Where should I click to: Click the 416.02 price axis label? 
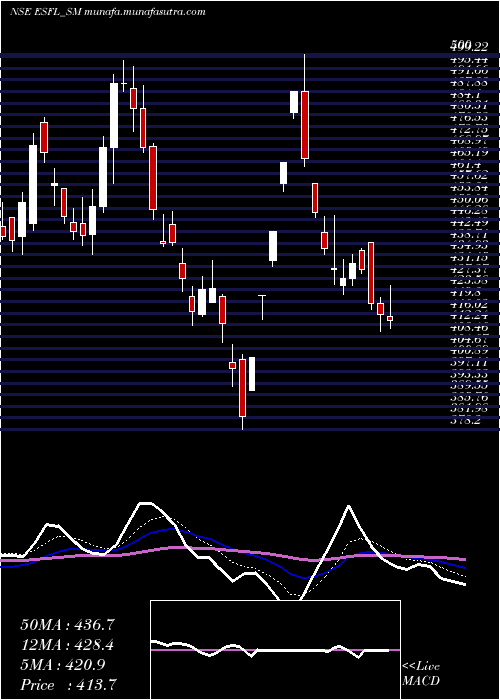coord(469,304)
